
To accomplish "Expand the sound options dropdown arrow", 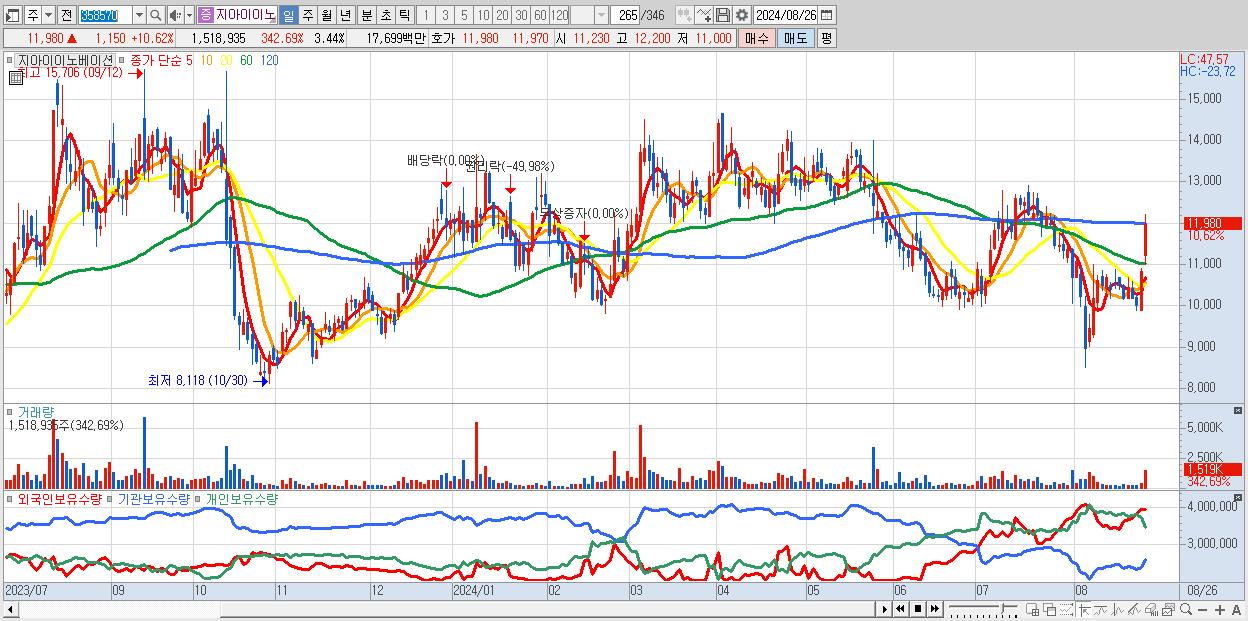I will [x=189, y=15].
